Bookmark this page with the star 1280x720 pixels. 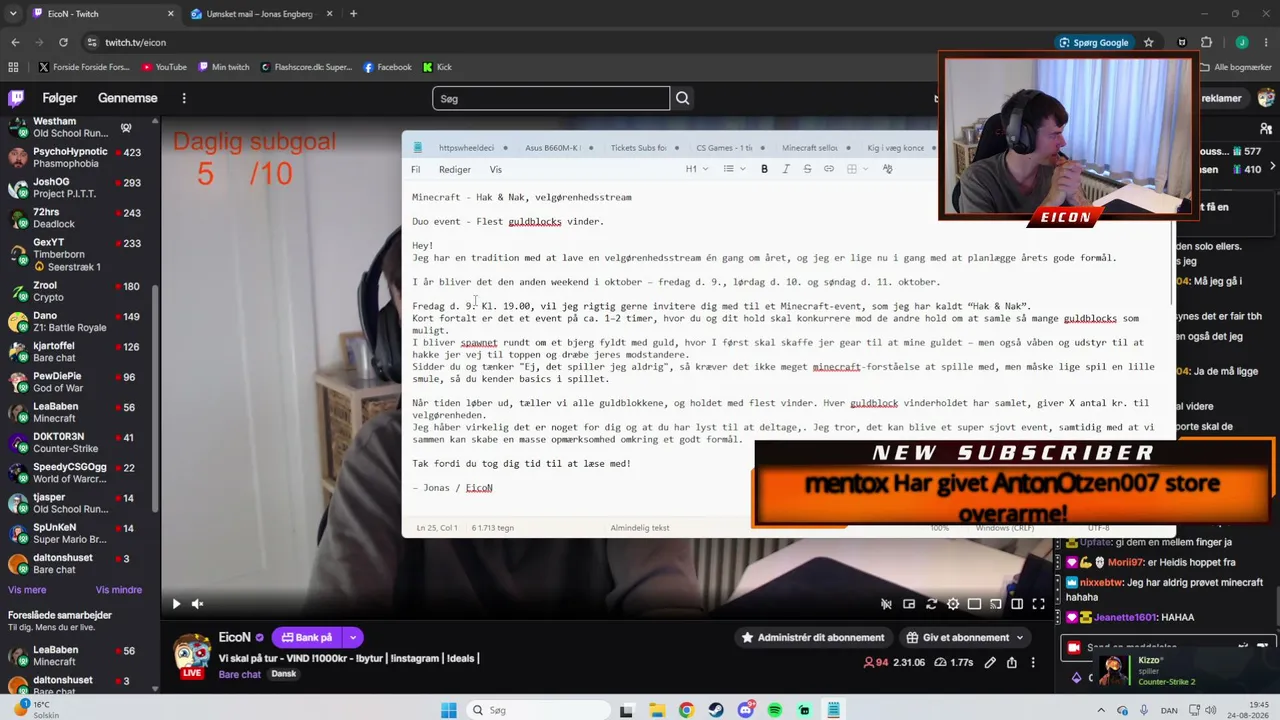pyautogui.click(x=1149, y=42)
